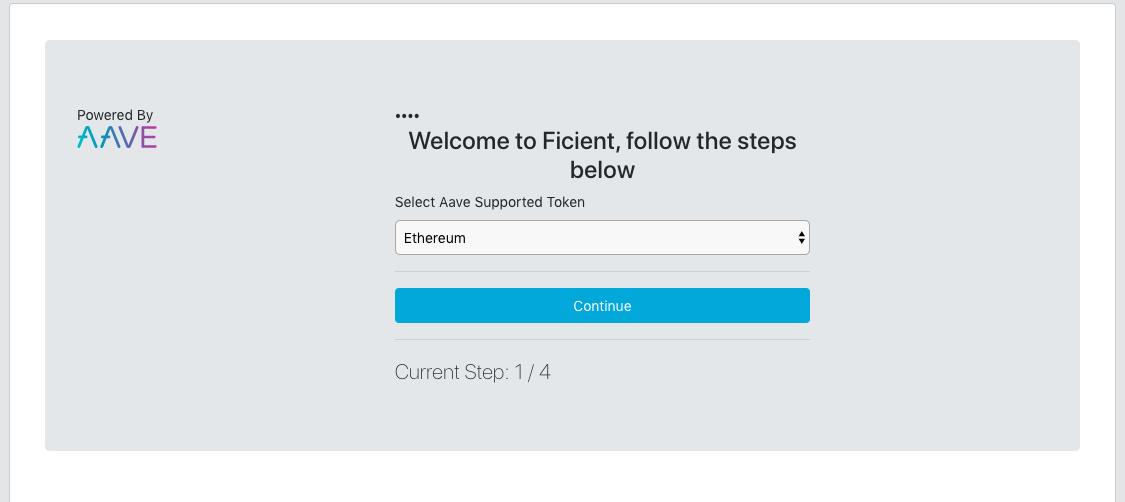Open the Aave Supported Token dropdown

(602, 238)
